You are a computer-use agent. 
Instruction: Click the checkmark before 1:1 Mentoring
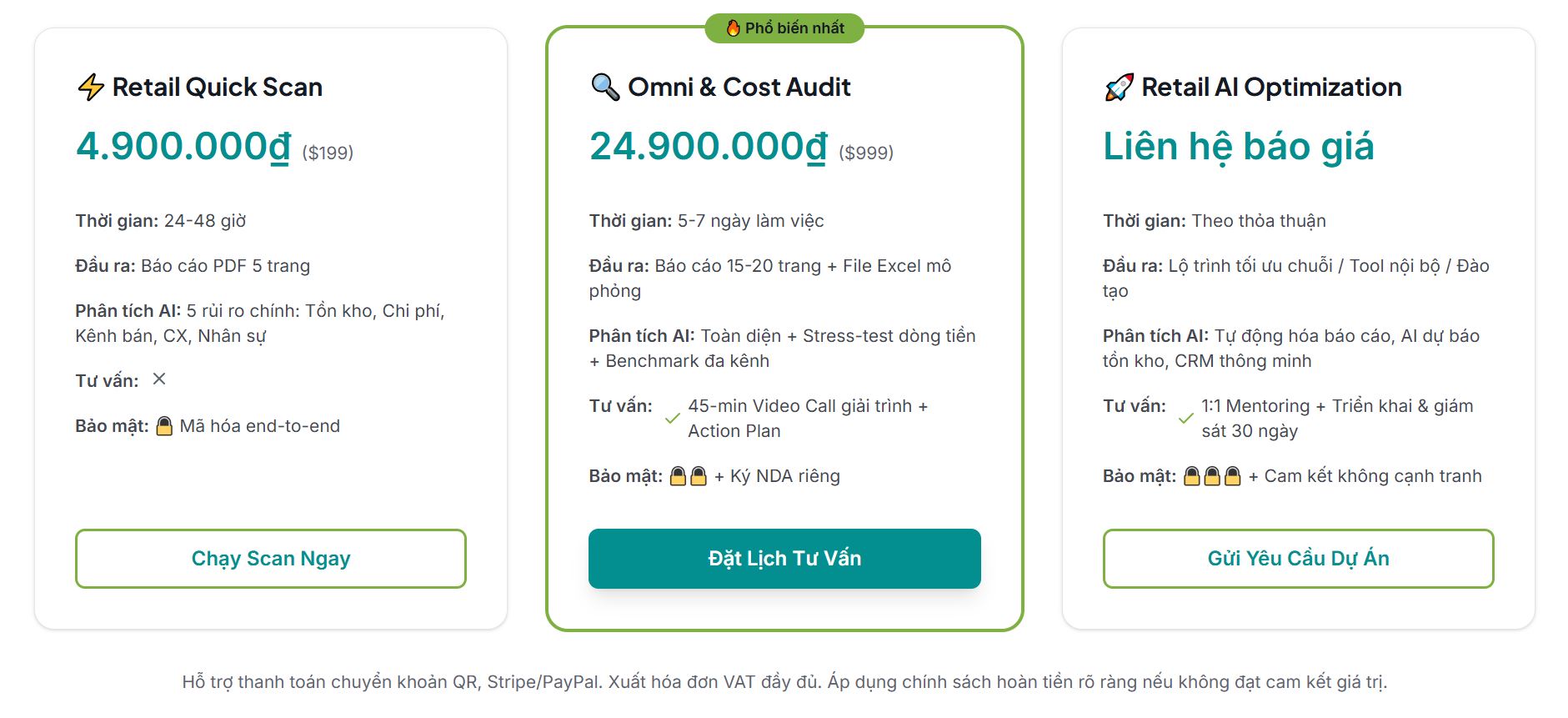(x=1185, y=419)
